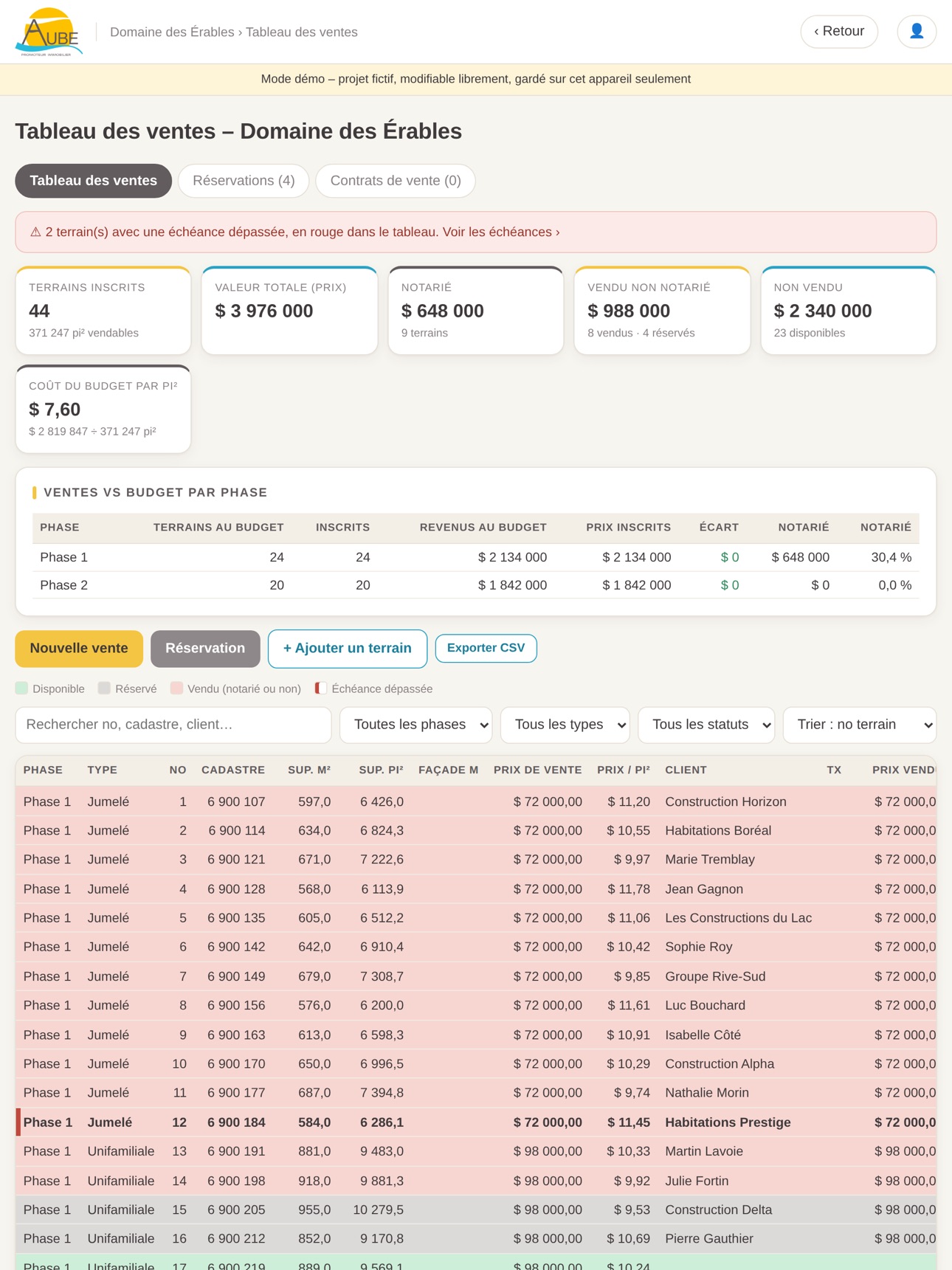Image resolution: width=952 pixels, height=1270 pixels.
Task: Open the Toutes les phases dropdown
Action: point(417,725)
